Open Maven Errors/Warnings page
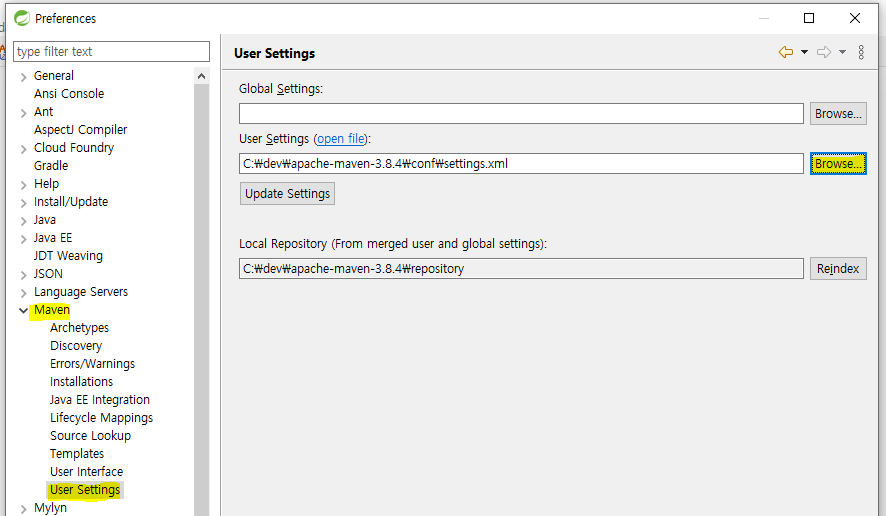This screenshot has width=886, height=516. tap(92, 363)
